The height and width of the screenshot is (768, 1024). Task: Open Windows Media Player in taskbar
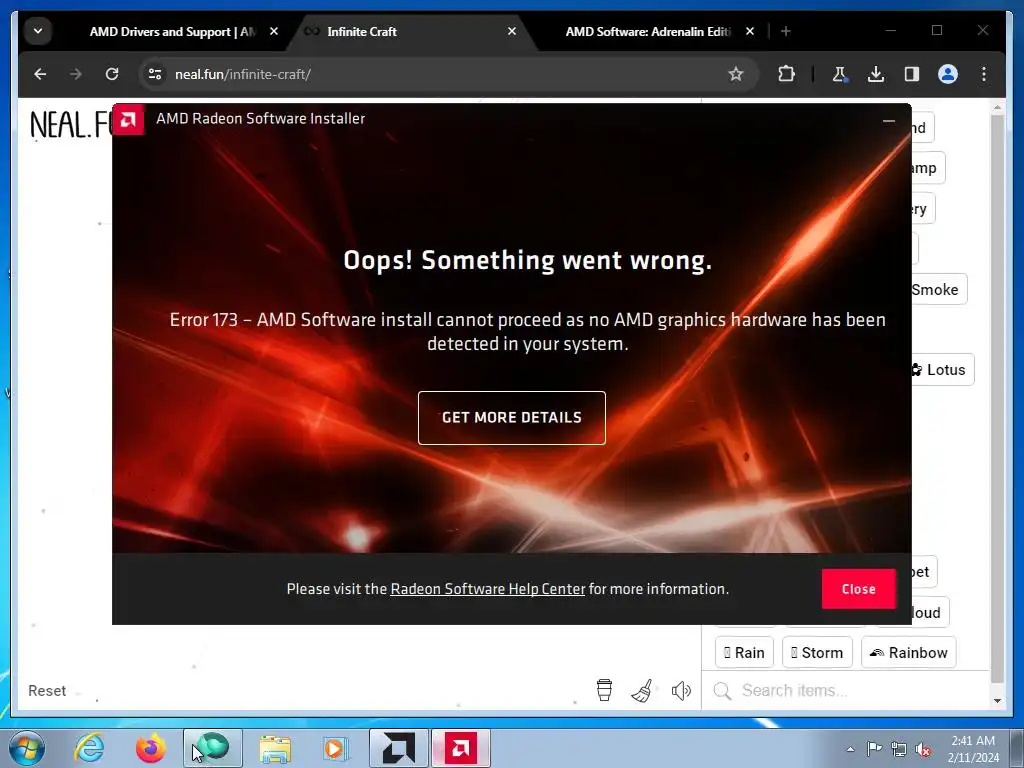(x=336, y=748)
